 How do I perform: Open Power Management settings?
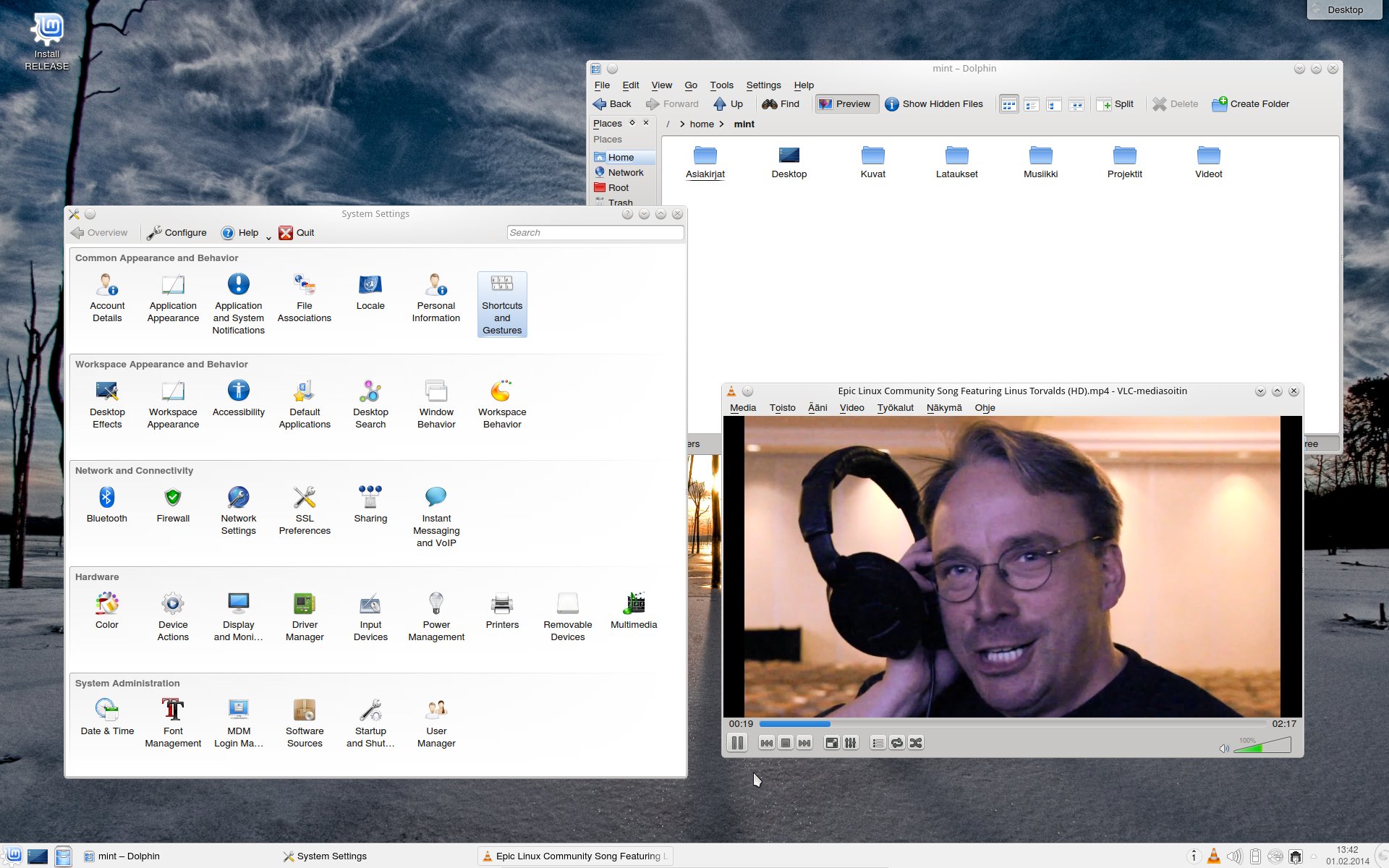tap(436, 617)
